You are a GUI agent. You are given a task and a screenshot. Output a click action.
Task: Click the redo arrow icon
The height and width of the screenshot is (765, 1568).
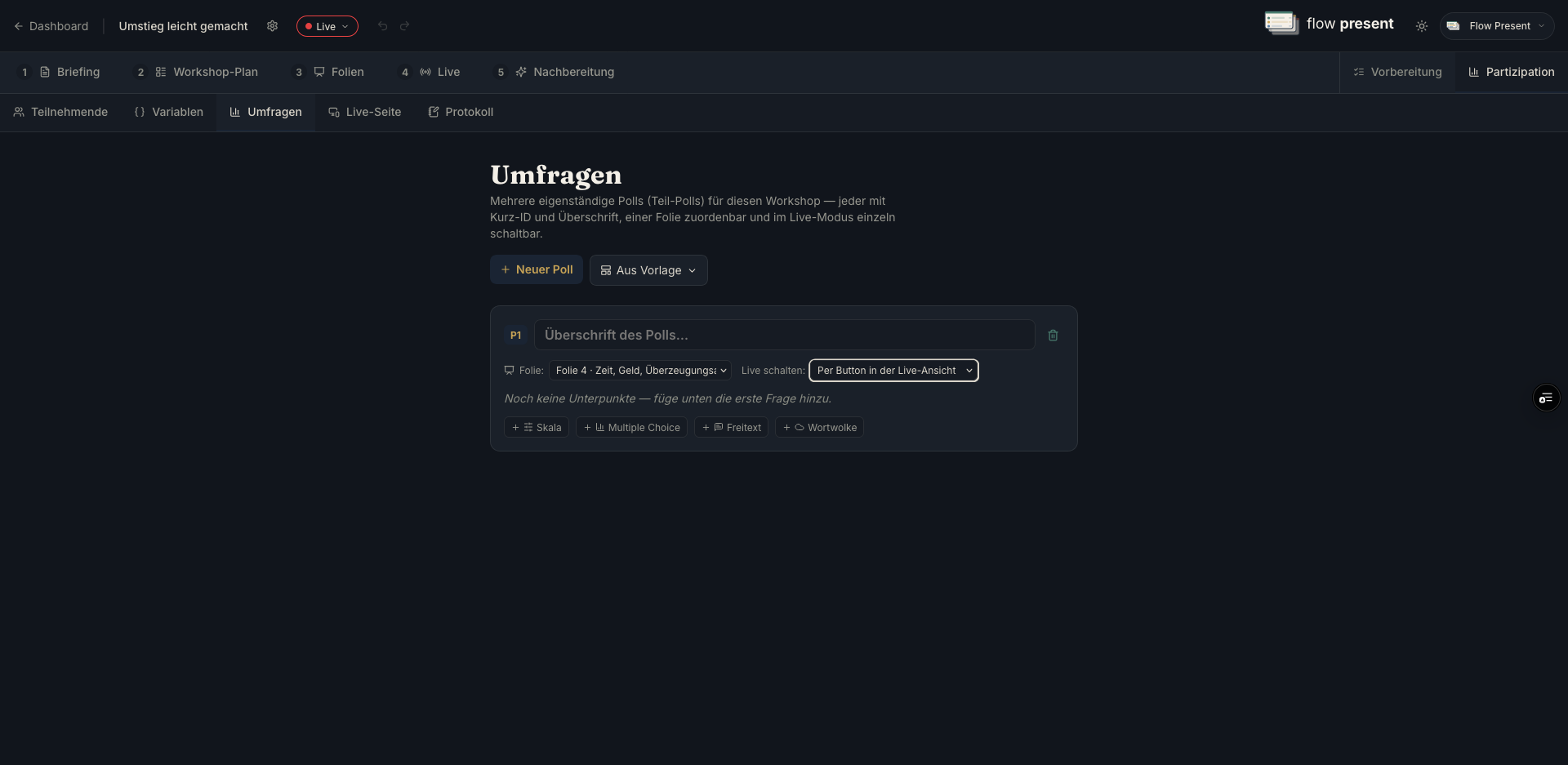(x=404, y=26)
